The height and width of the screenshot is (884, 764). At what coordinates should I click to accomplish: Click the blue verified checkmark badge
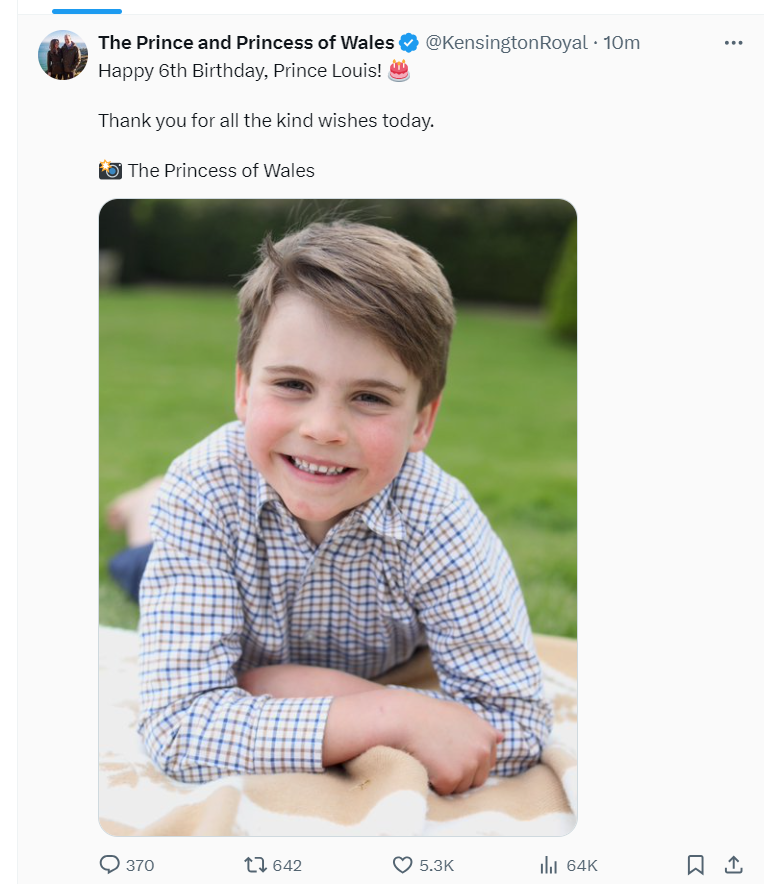(x=409, y=43)
